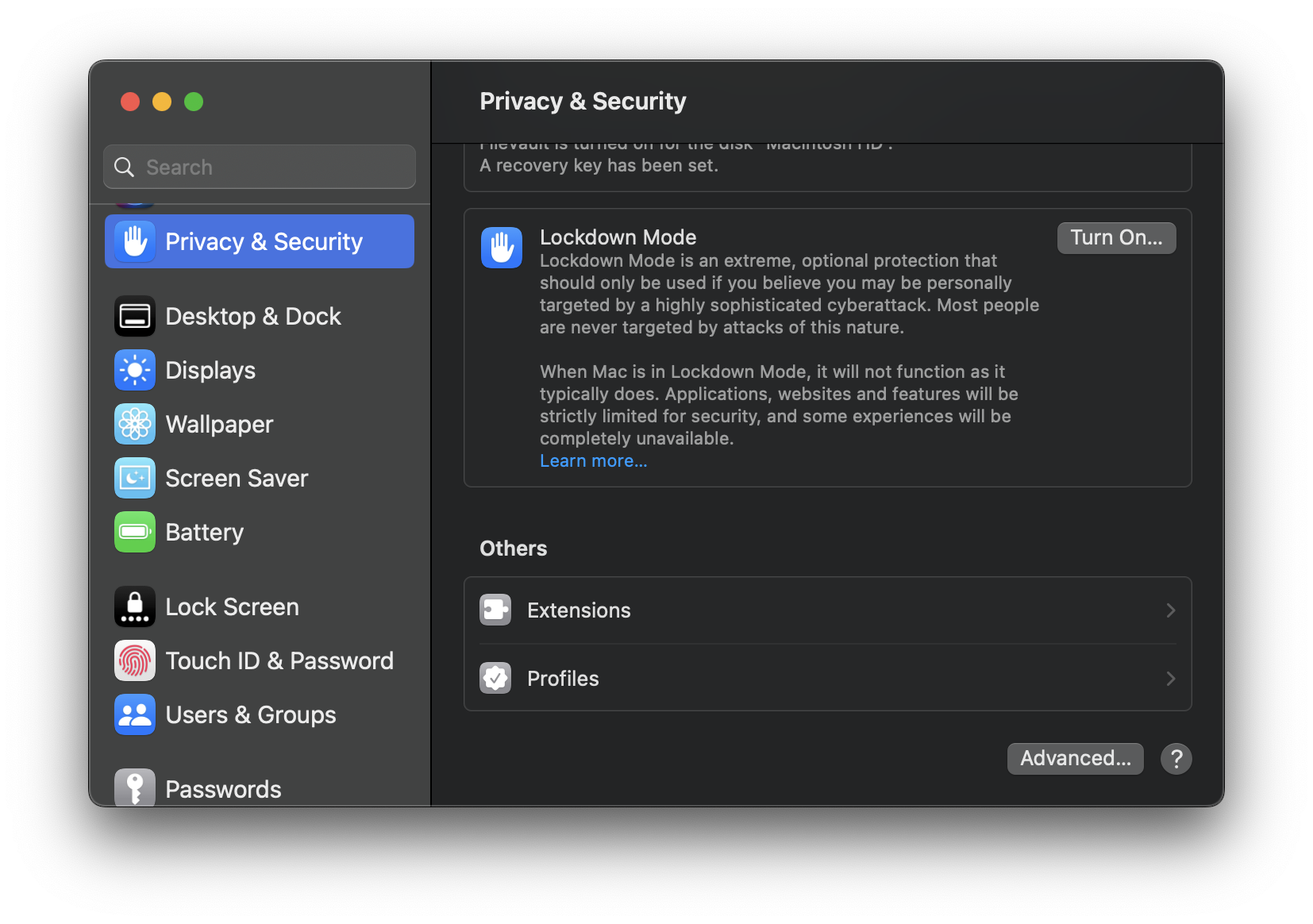Click inside the Search field
This screenshot has height=924, width=1313.
coord(260,167)
